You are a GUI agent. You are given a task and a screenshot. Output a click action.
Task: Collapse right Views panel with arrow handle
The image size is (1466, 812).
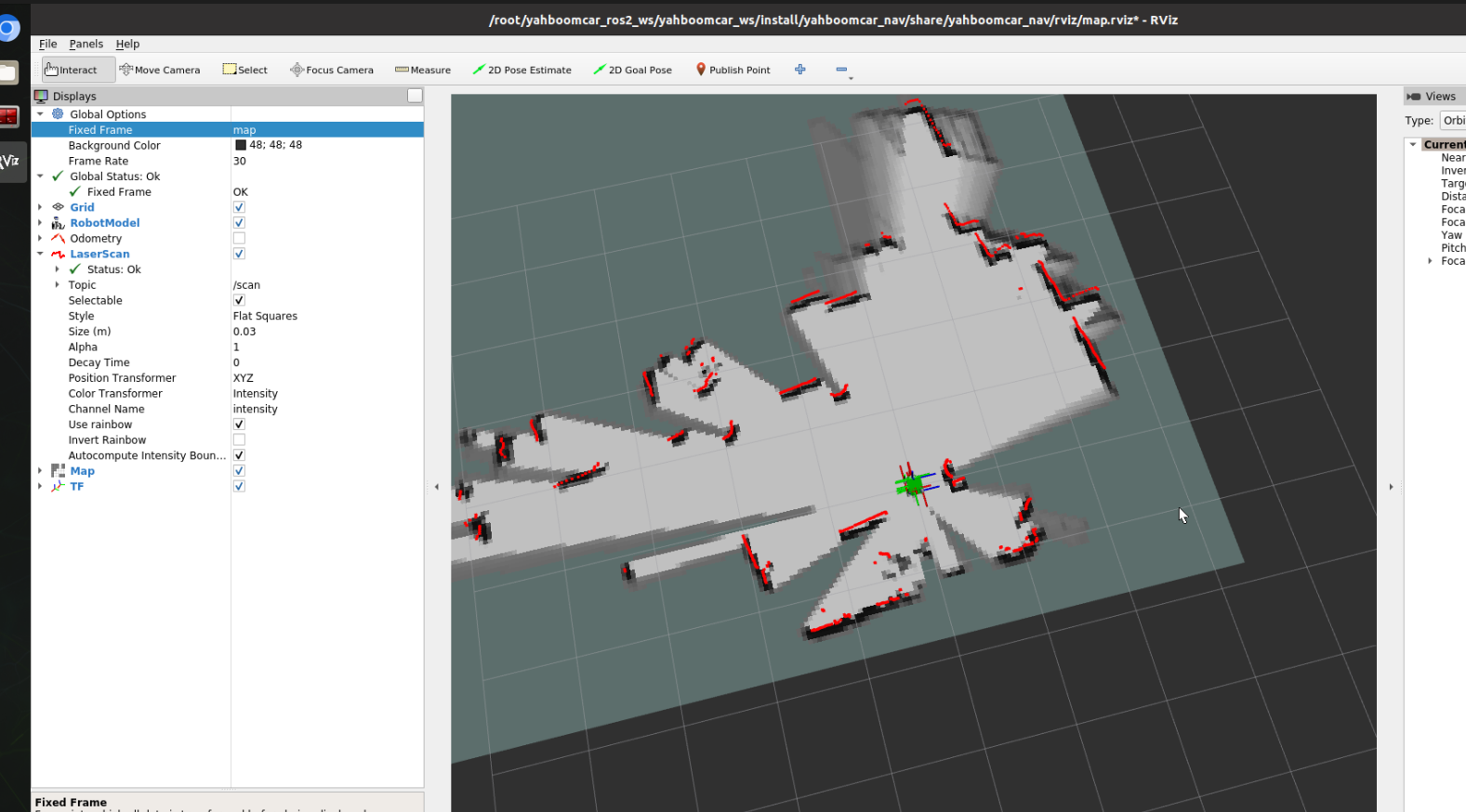1391,487
